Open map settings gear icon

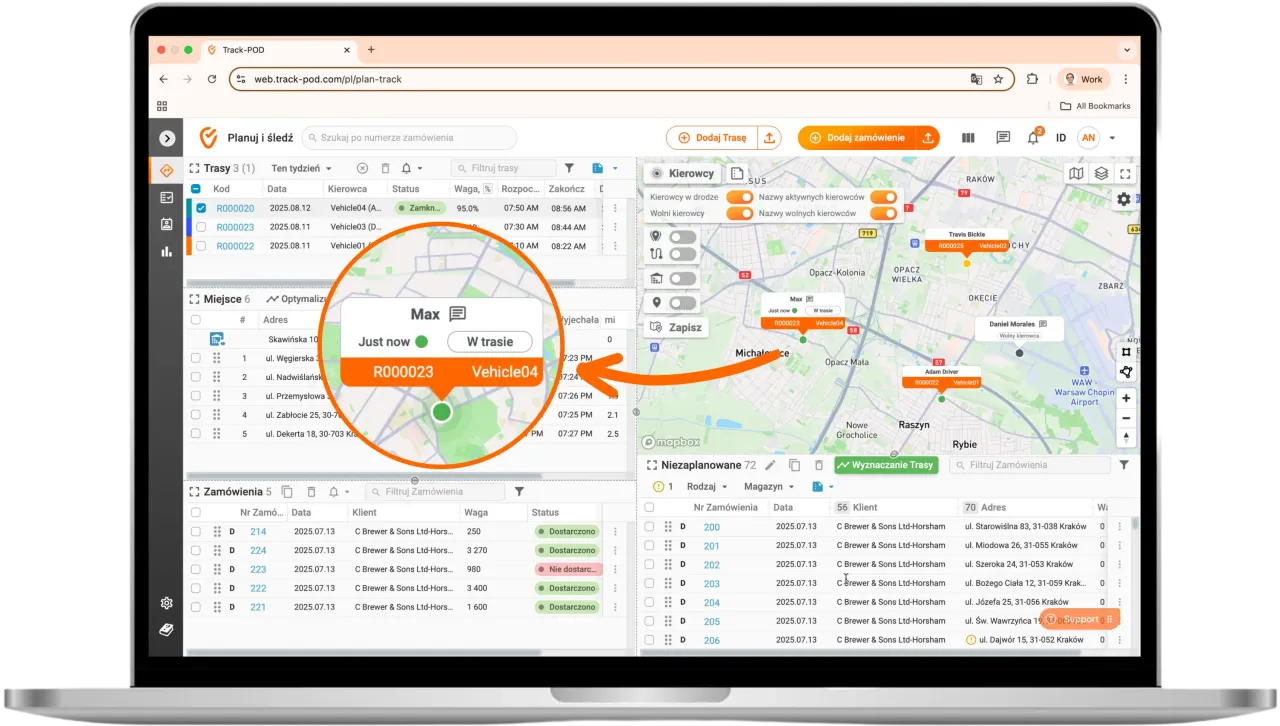coord(1124,199)
